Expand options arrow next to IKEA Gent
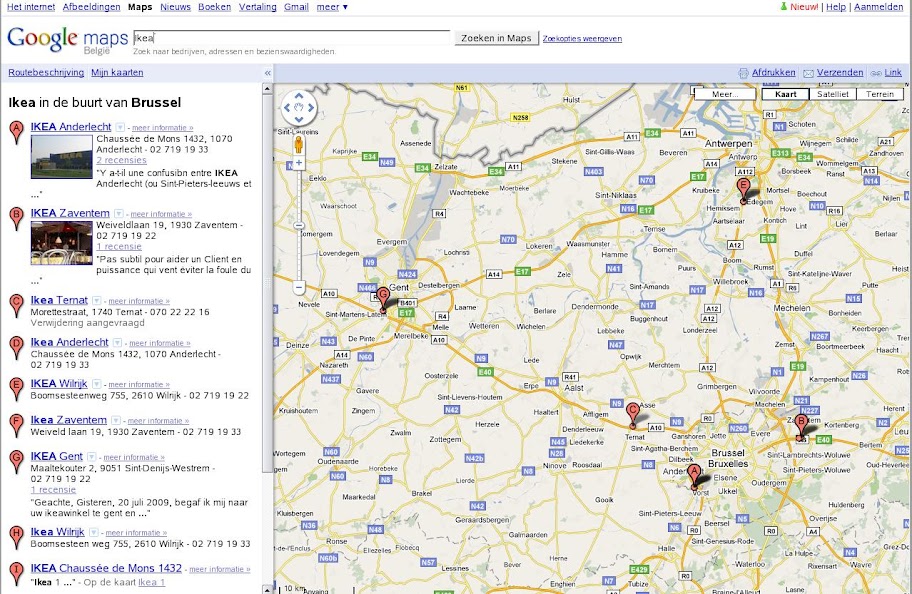 pos(91,457)
